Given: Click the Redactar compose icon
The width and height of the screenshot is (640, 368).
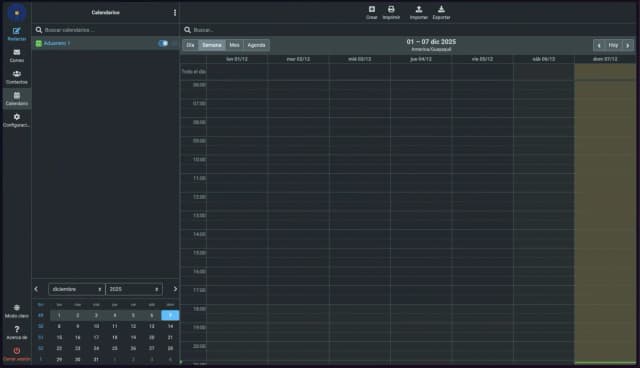Looking at the screenshot, I should (16, 31).
